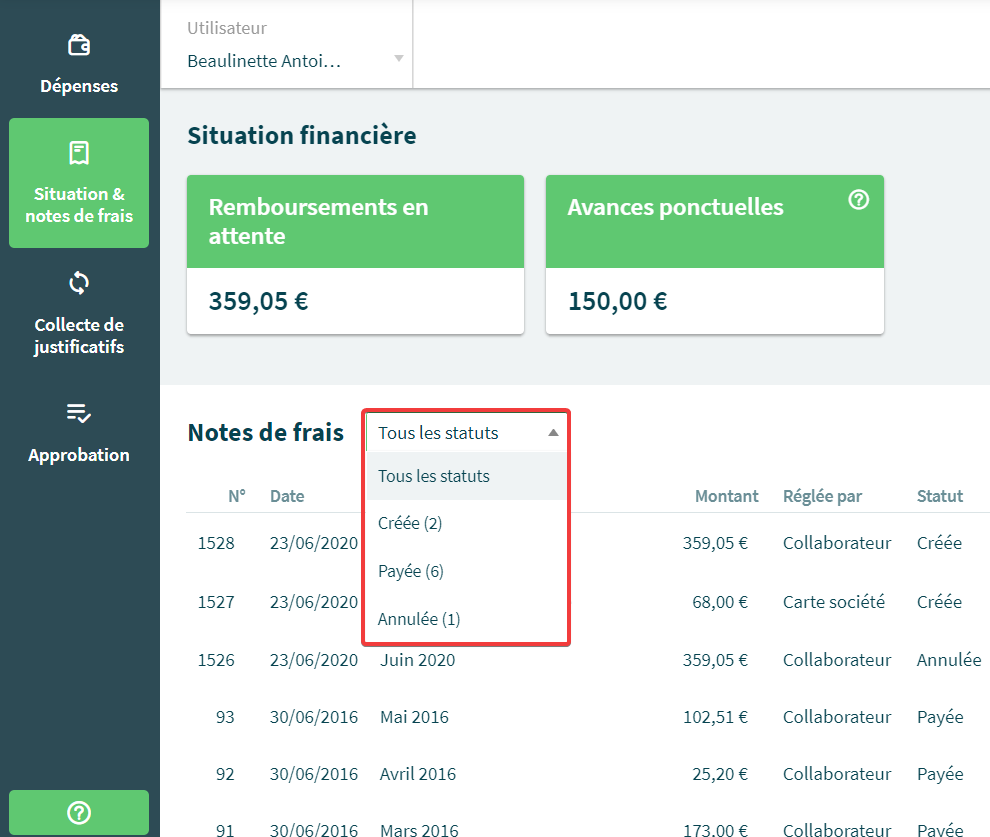Click the Juin 2020 report name
This screenshot has height=837, width=990.
click(x=417, y=660)
